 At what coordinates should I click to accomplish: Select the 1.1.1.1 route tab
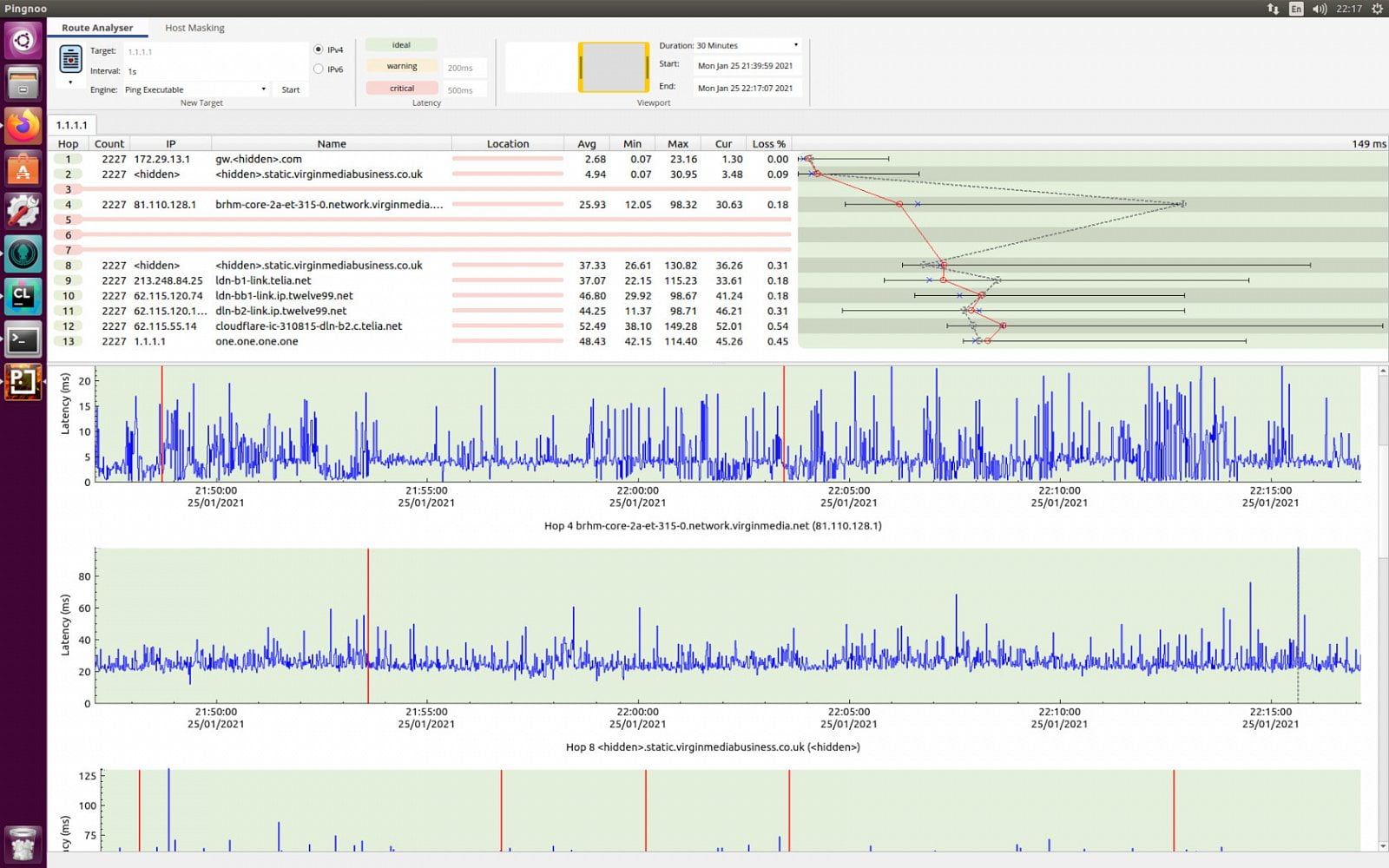point(72,125)
